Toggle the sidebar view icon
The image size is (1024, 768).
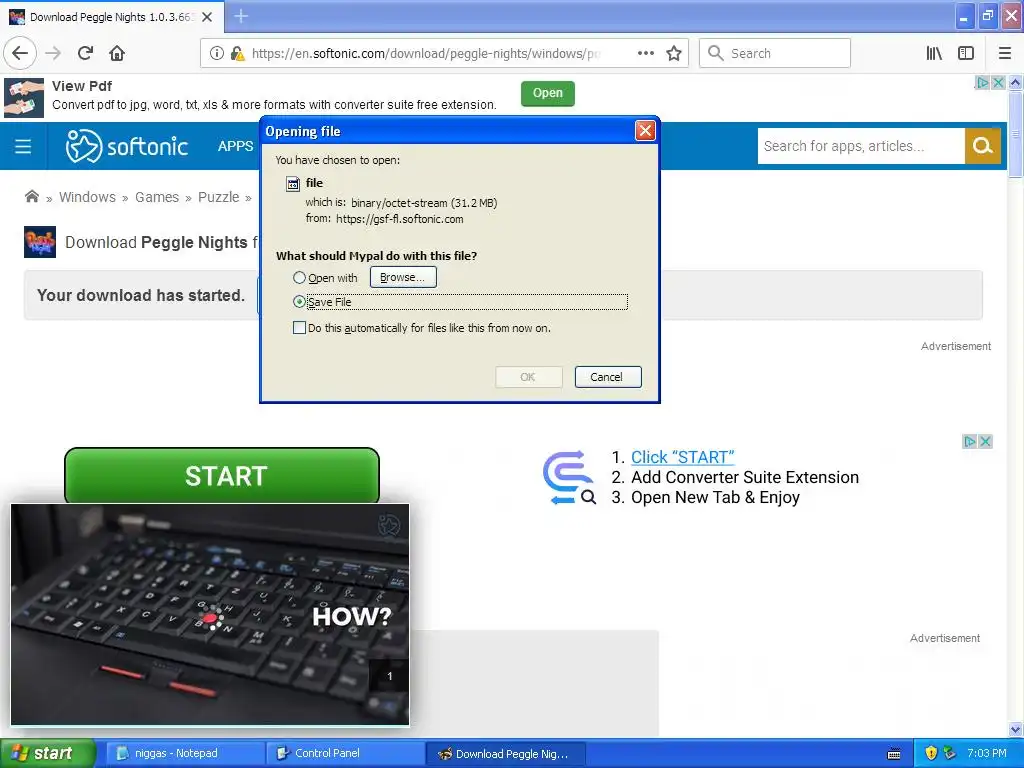(x=966, y=54)
